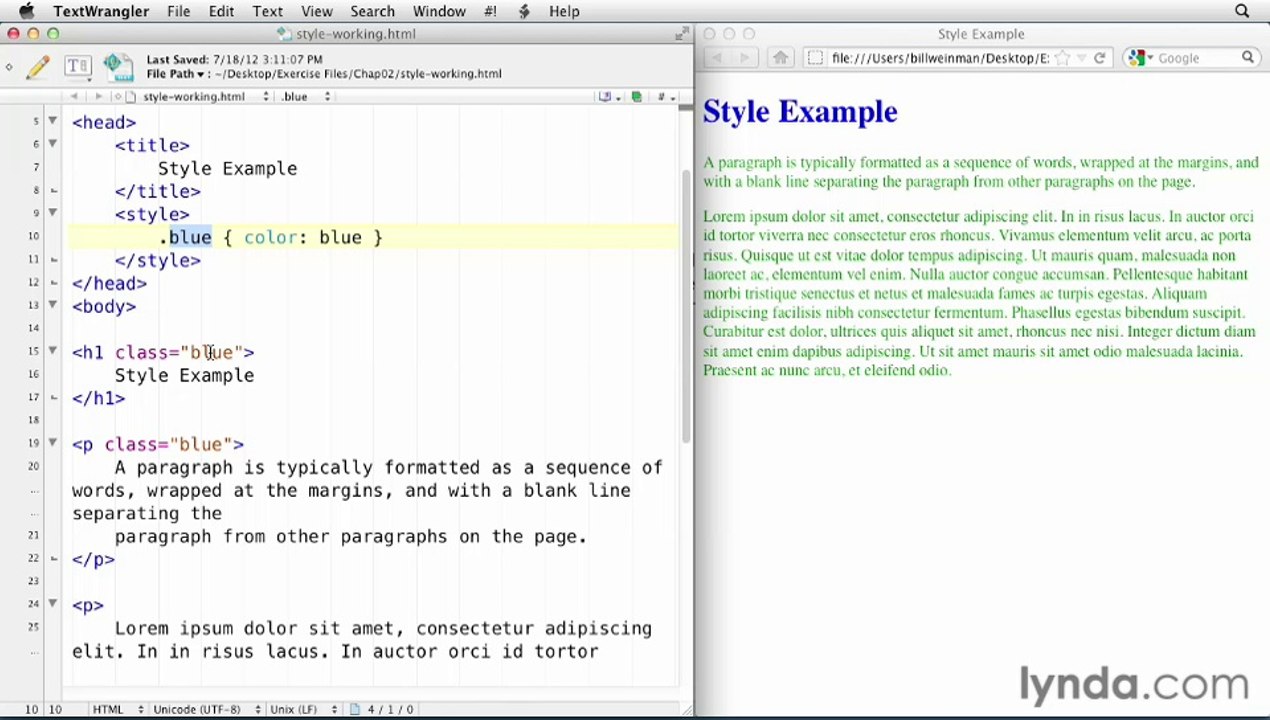Open Spotlight search in the menu bar
Image resolution: width=1270 pixels, height=720 pixels.
1242,11
